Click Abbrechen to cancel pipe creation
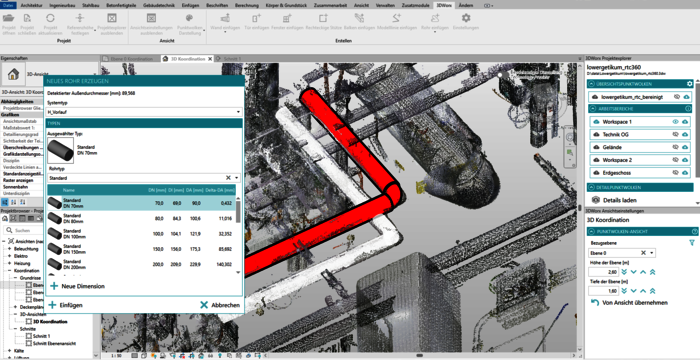The image size is (700, 360). [x=220, y=305]
